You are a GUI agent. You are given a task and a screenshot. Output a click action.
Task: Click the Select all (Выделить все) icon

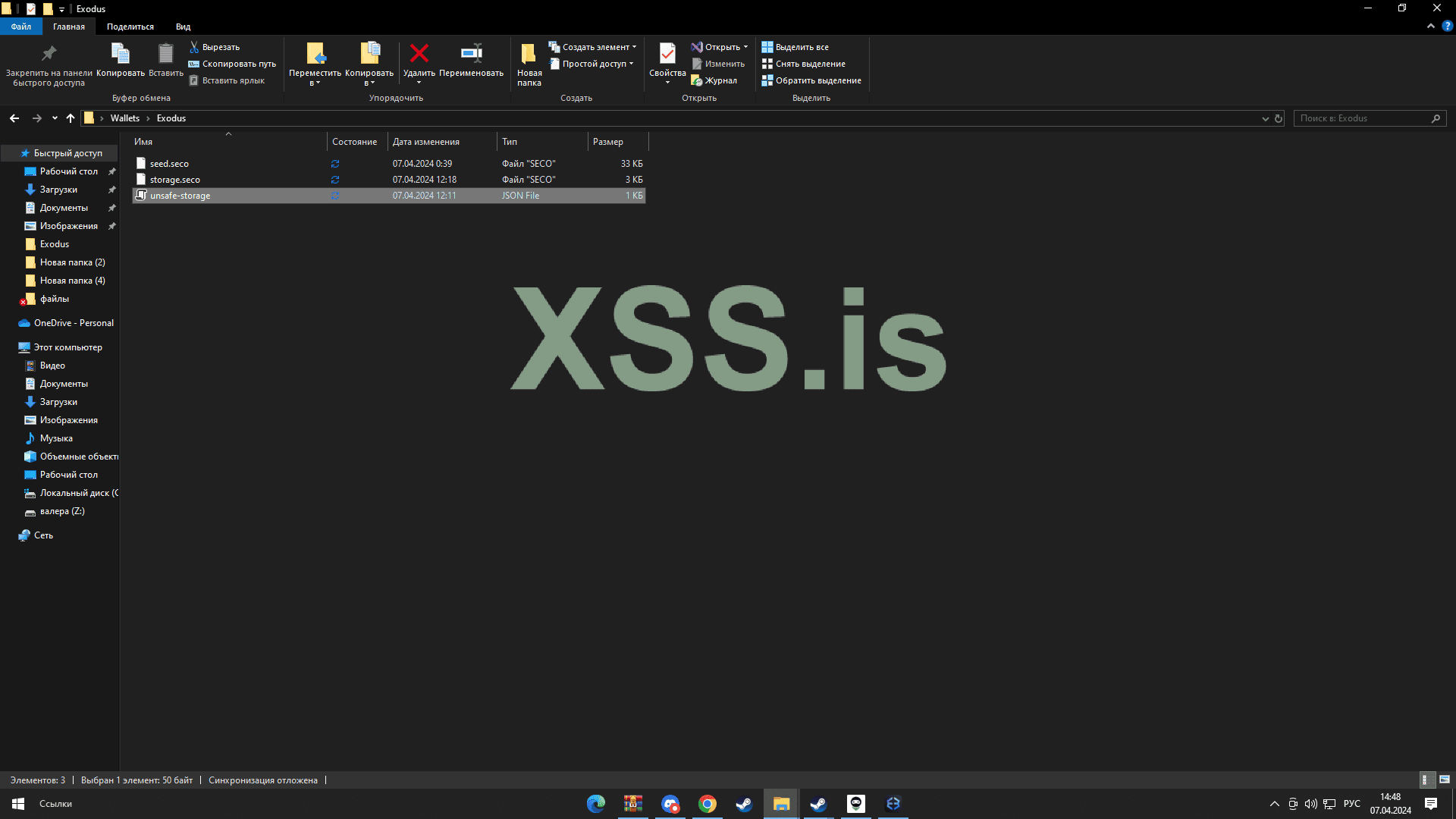coord(767,47)
